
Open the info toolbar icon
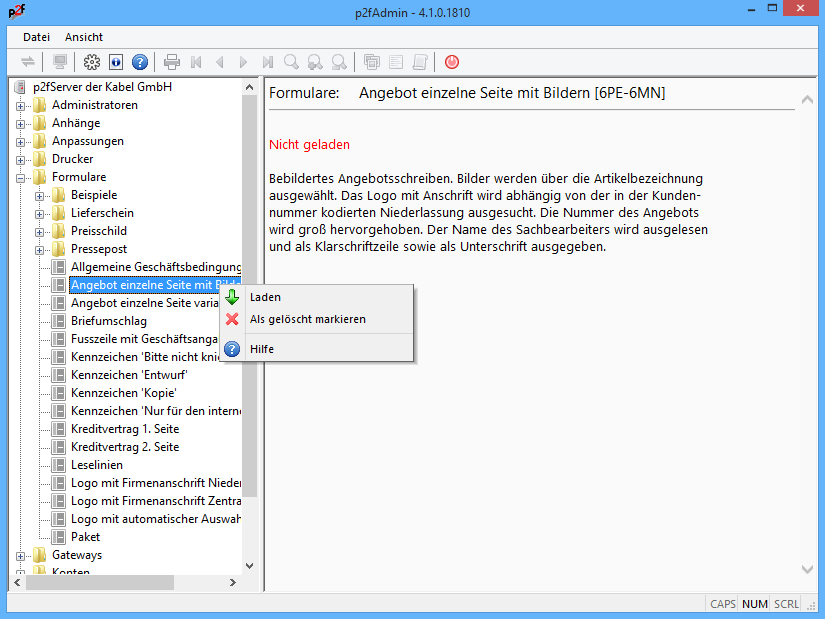click(x=116, y=62)
